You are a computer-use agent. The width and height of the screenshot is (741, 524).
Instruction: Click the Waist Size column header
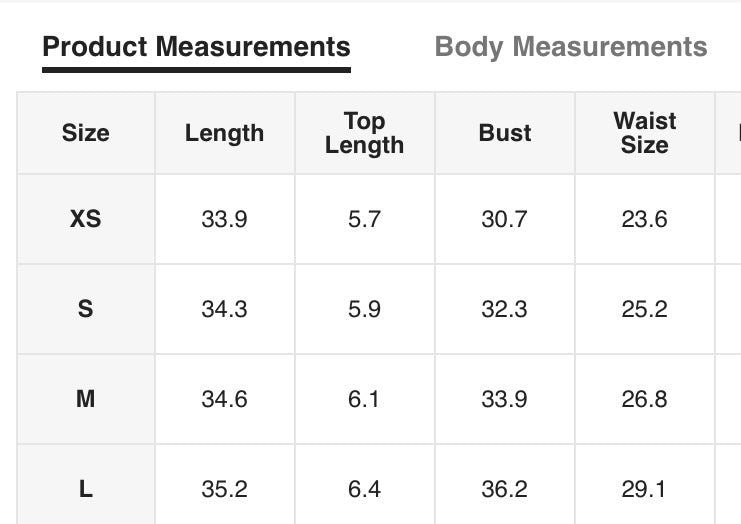point(645,133)
